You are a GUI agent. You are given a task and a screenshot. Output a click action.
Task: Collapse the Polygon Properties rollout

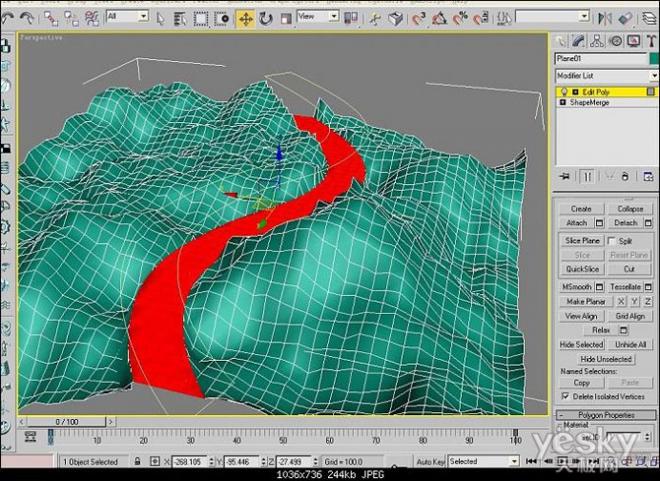(x=606, y=415)
